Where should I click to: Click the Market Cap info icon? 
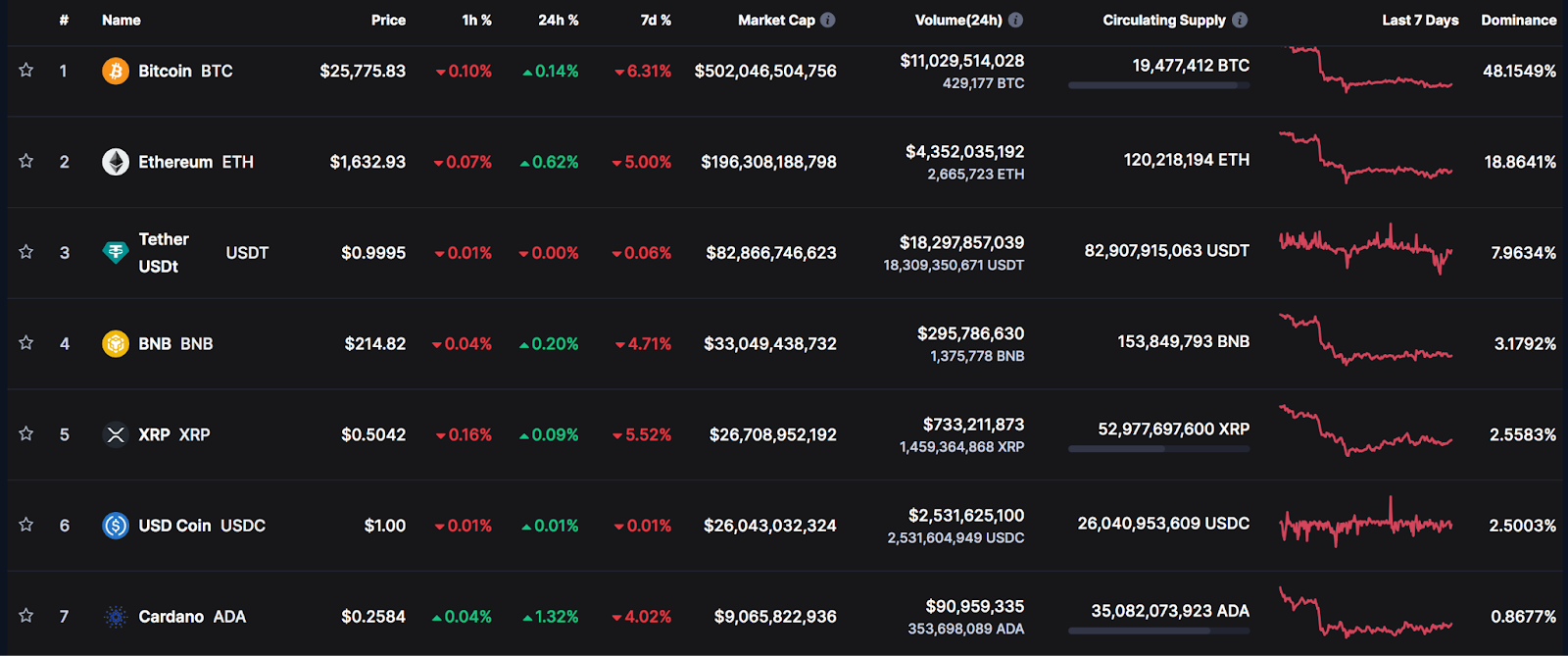pos(828,20)
